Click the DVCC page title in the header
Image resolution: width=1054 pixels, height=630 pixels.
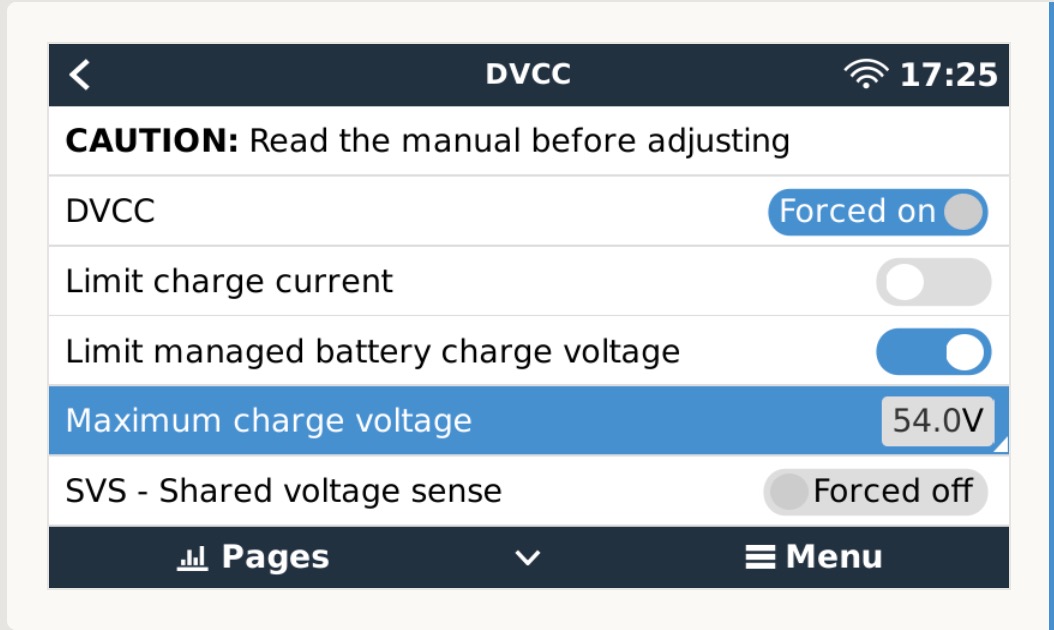pyautogui.click(x=528, y=75)
